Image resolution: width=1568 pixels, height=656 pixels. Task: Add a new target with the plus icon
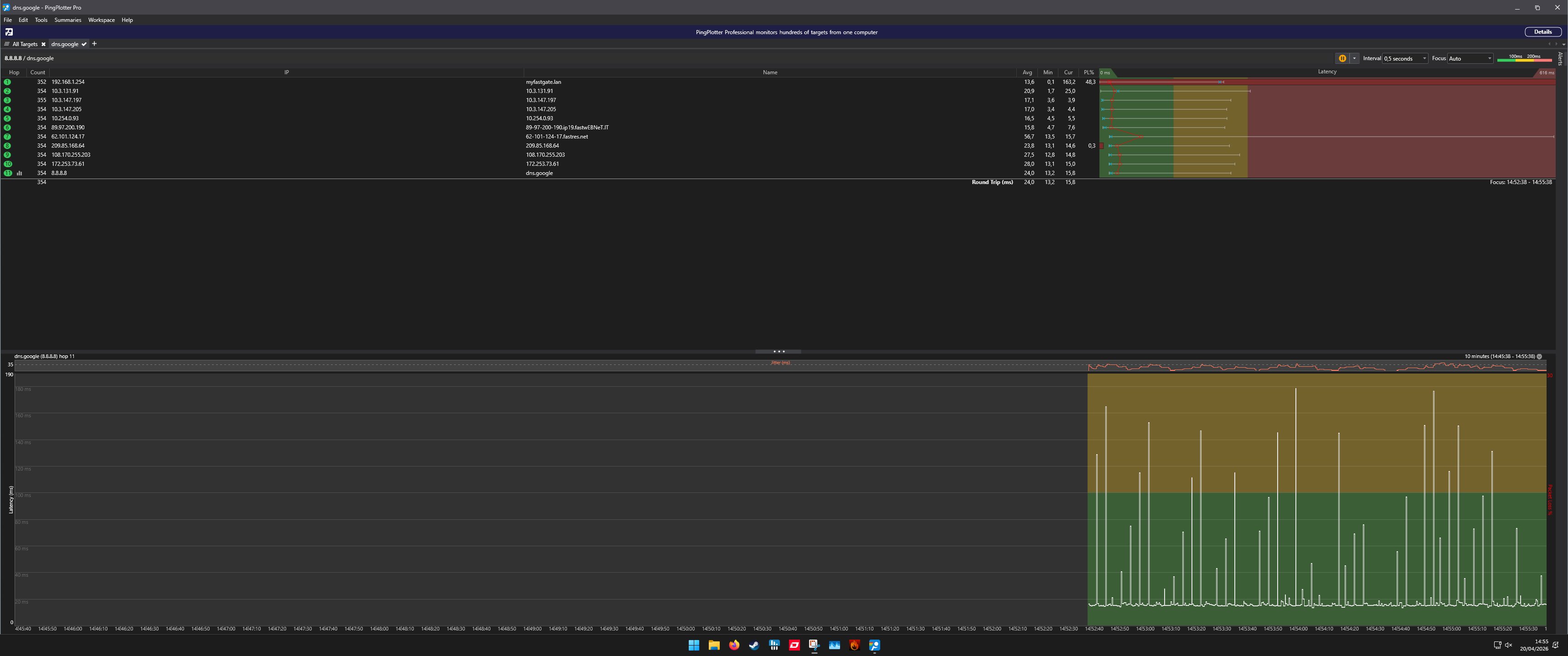[x=94, y=44]
